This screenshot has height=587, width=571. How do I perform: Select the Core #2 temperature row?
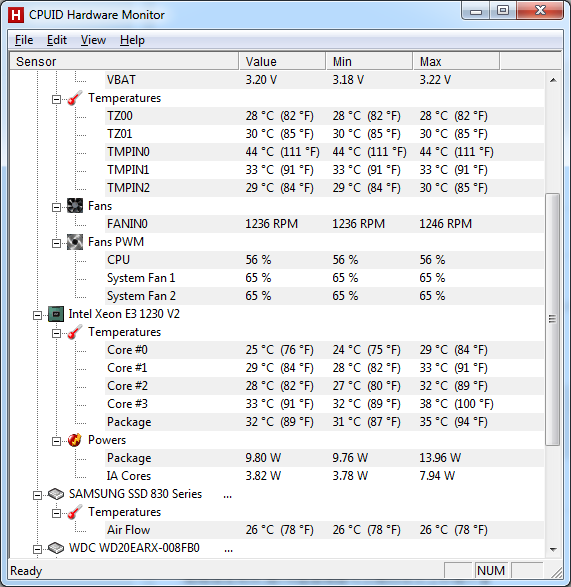click(324, 386)
